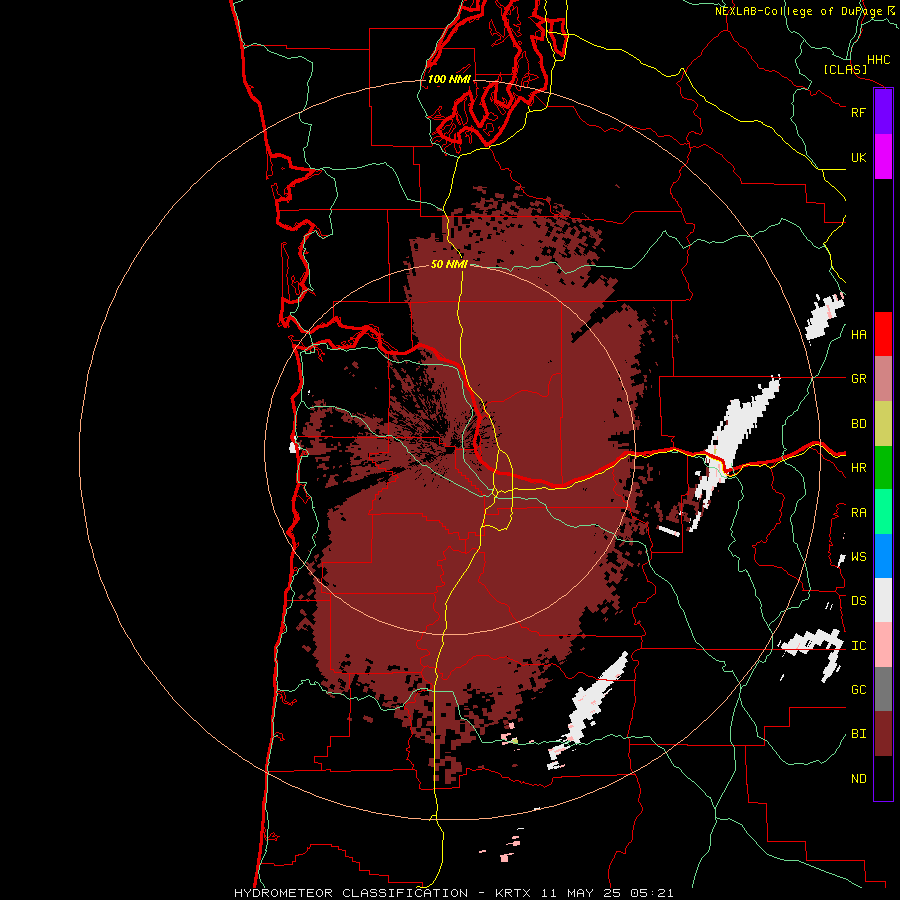Click the 'WS' legend label
Viewport: 900px width, 900px height.
tap(858, 557)
